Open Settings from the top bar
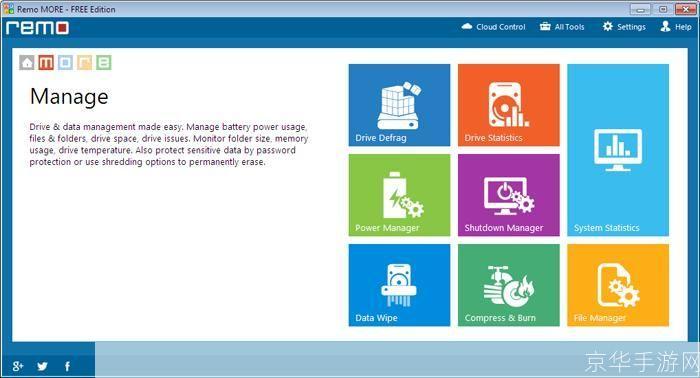 [624, 27]
